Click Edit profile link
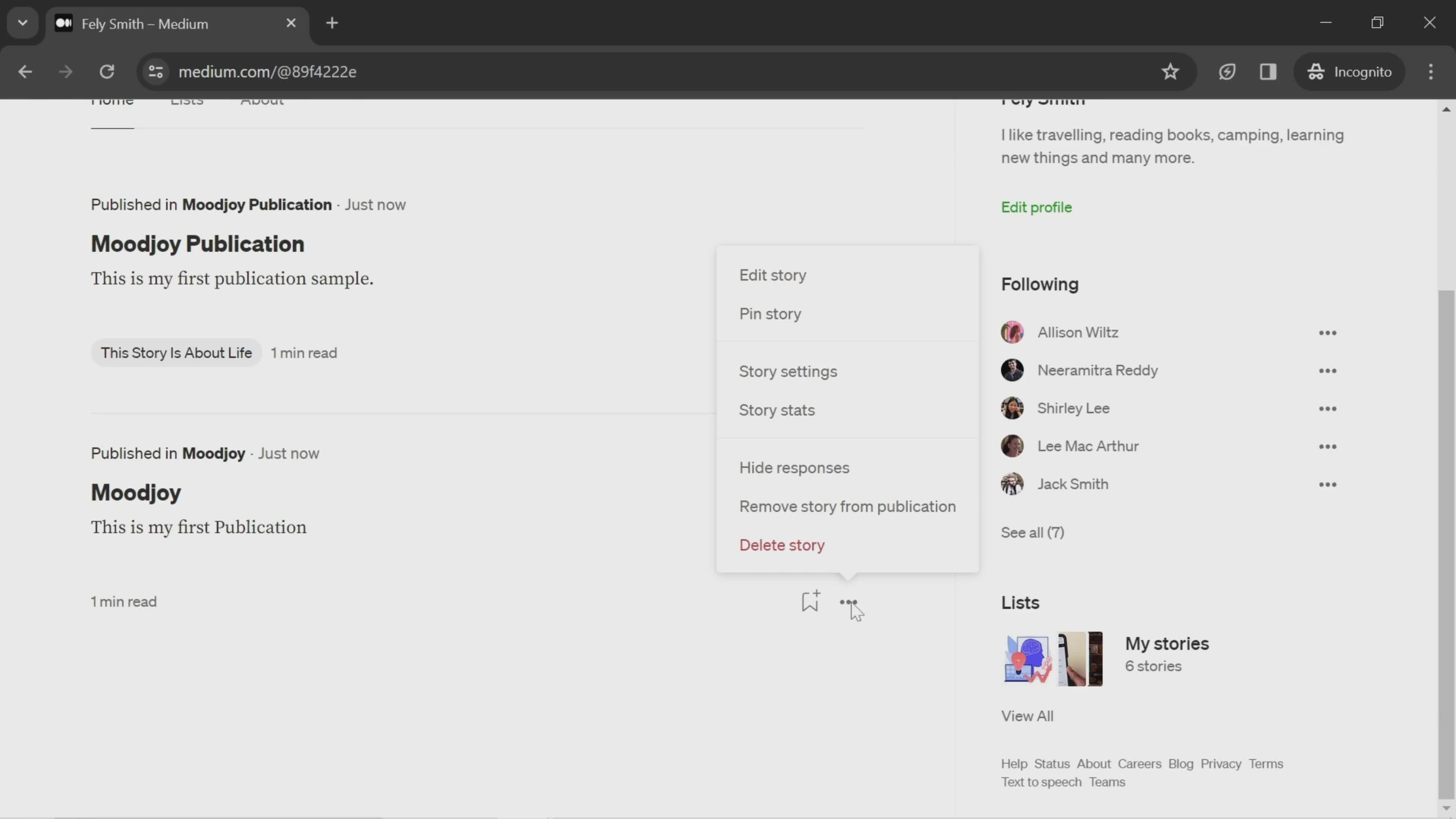The height and width of the screenshot is (819, 1456). pyautogui.click(x=1036, y=207)
